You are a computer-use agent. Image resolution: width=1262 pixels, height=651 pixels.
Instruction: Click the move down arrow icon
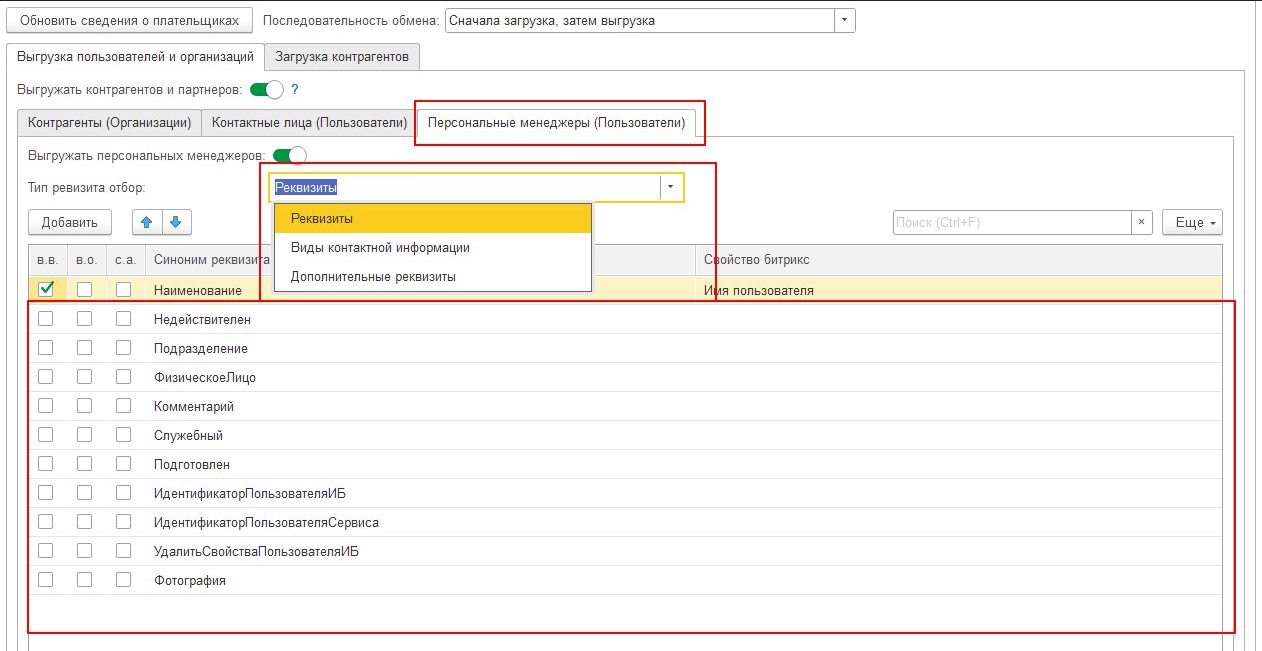pos(175,222)
